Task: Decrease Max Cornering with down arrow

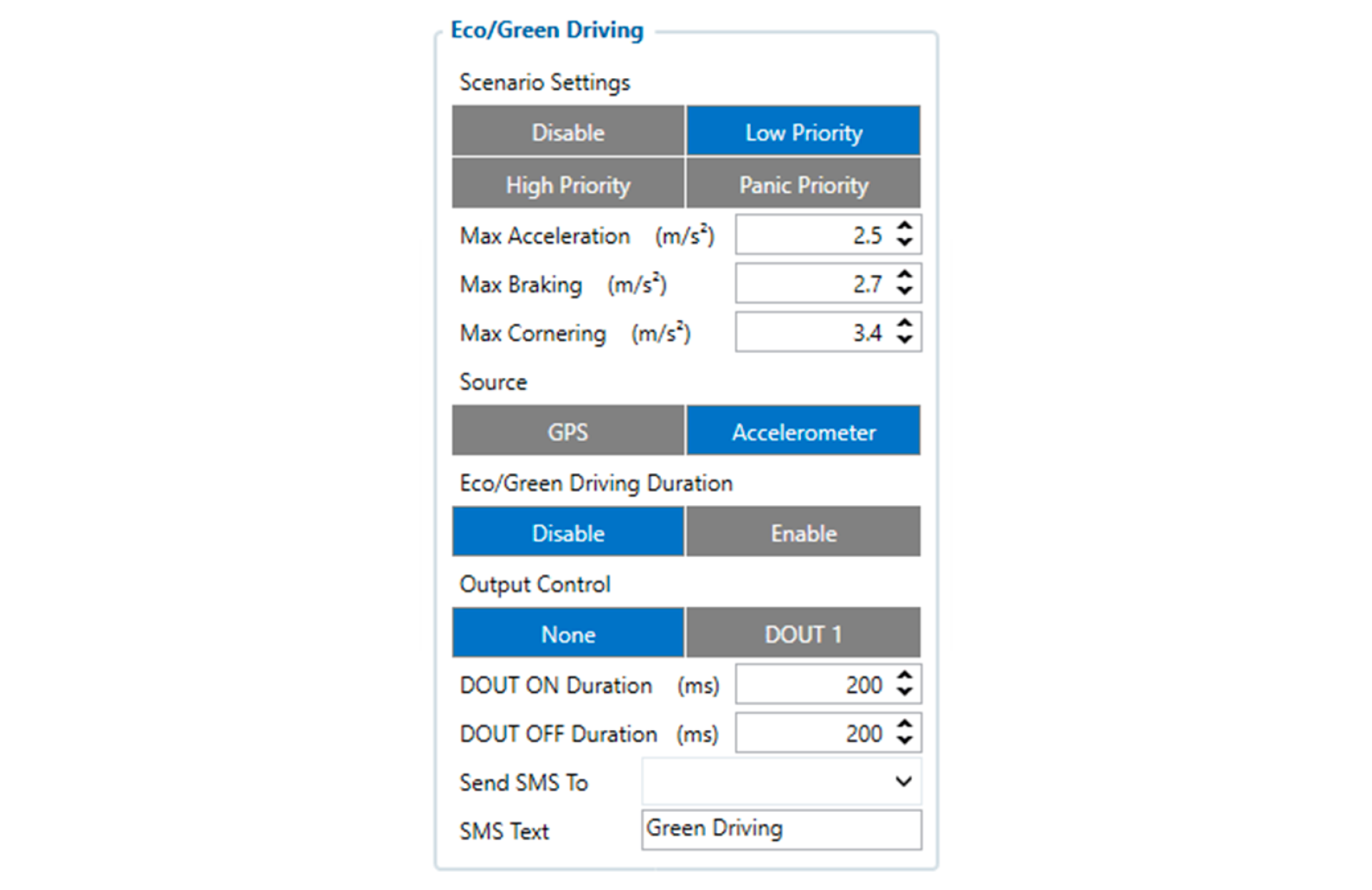Action: pyautogui.click(x=905, y=339)
